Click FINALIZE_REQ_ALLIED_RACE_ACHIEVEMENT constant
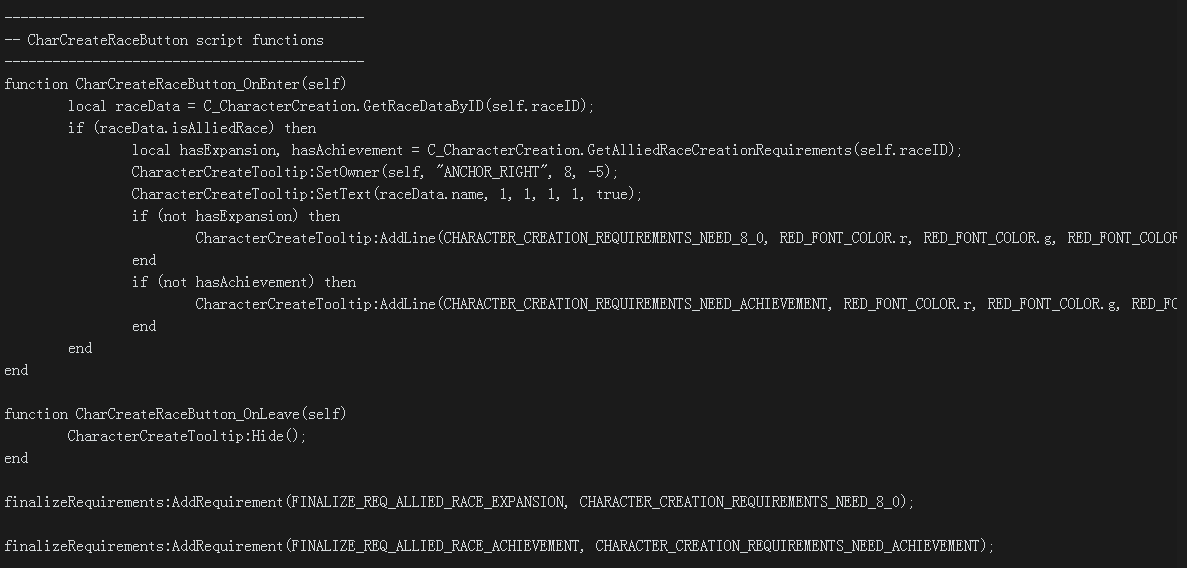 (x=434, y=546)
